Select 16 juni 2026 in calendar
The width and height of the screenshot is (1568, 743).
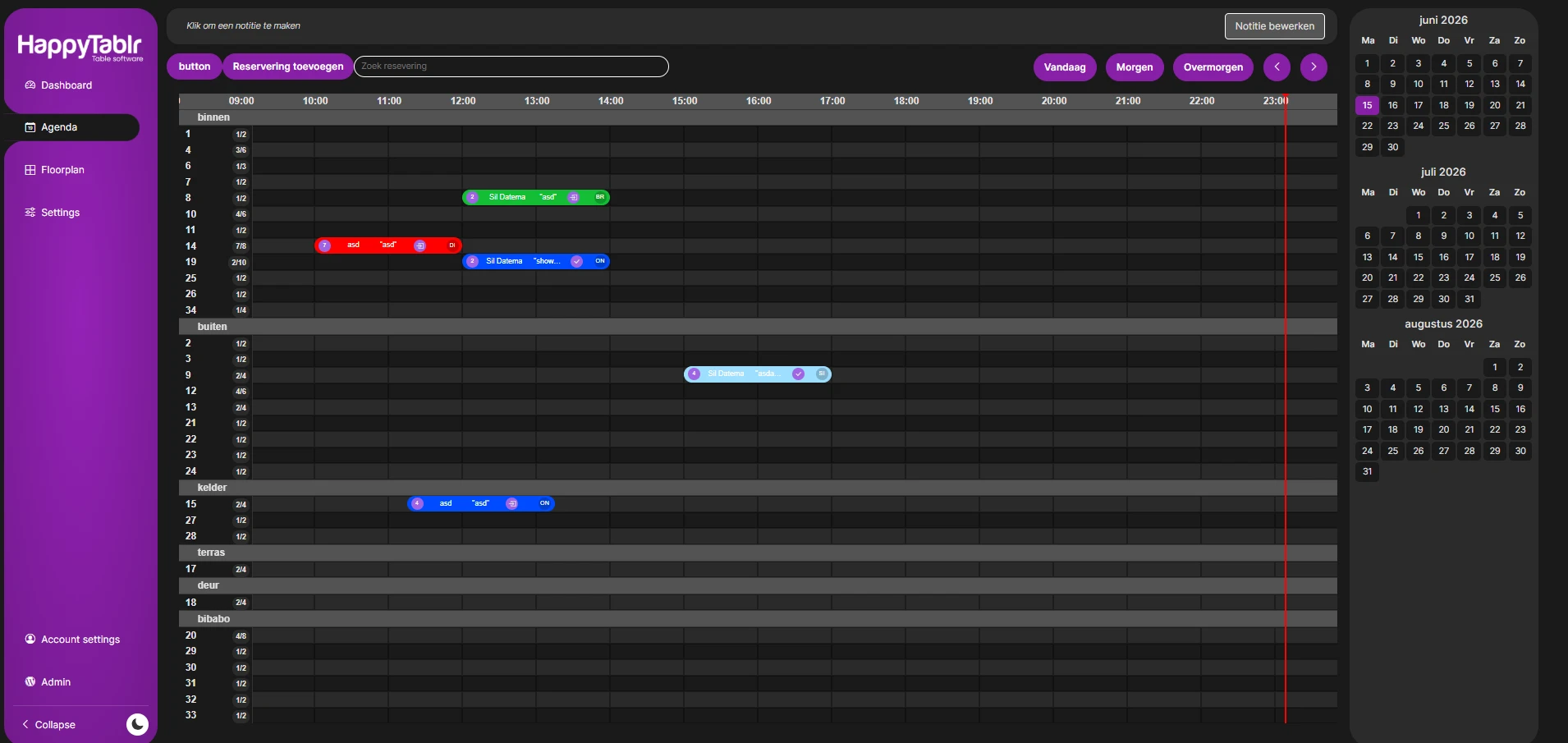(x=1392, y=105)
